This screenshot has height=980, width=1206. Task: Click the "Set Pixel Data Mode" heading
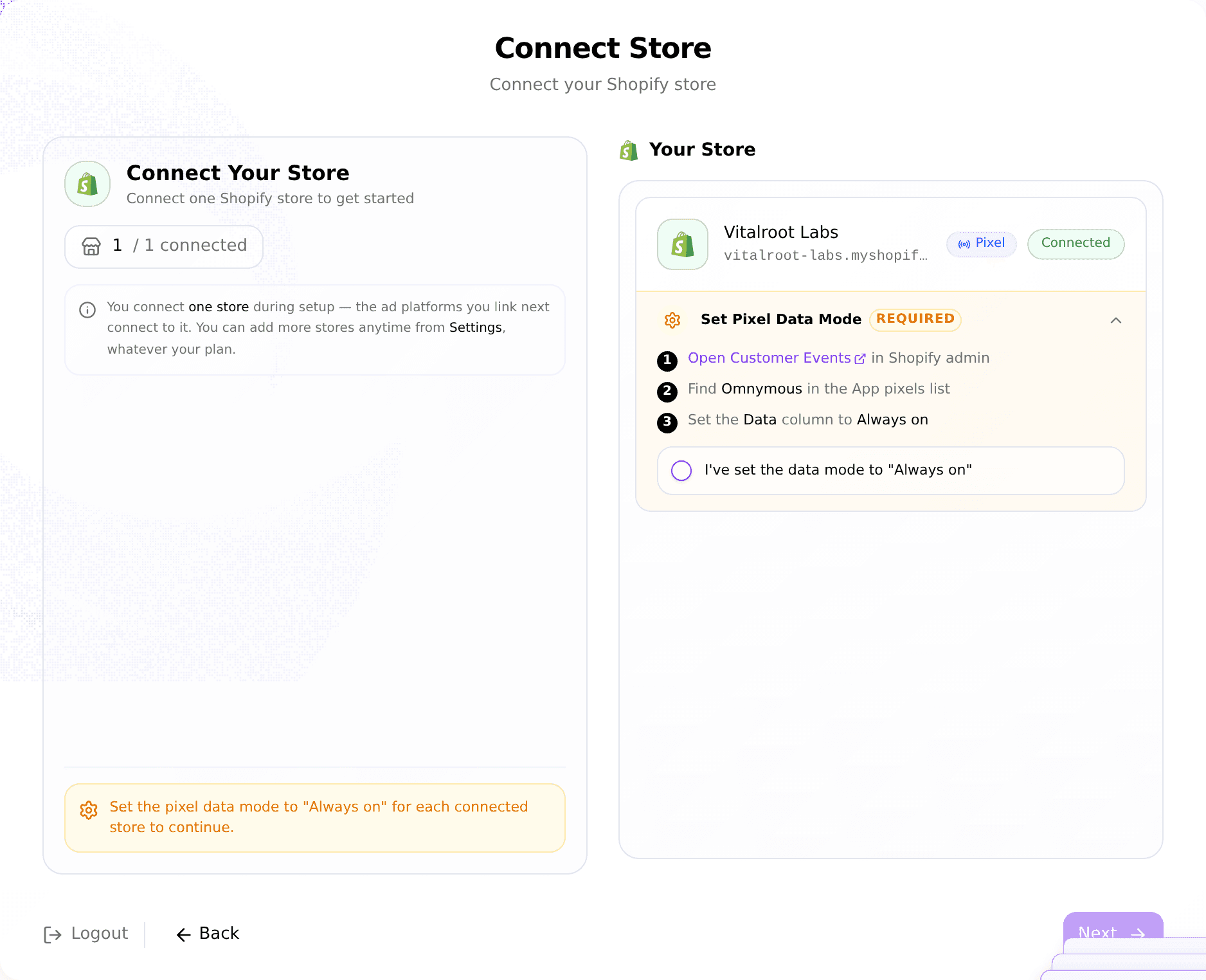(780, 320)
